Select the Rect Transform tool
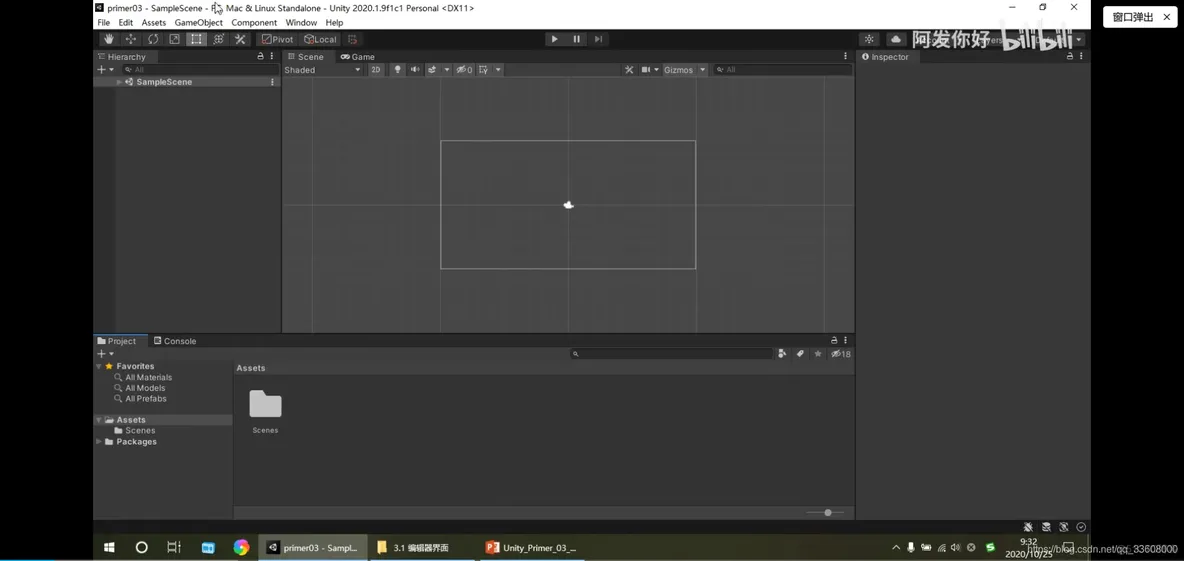 pyautogui.click(x=196, y=39)
